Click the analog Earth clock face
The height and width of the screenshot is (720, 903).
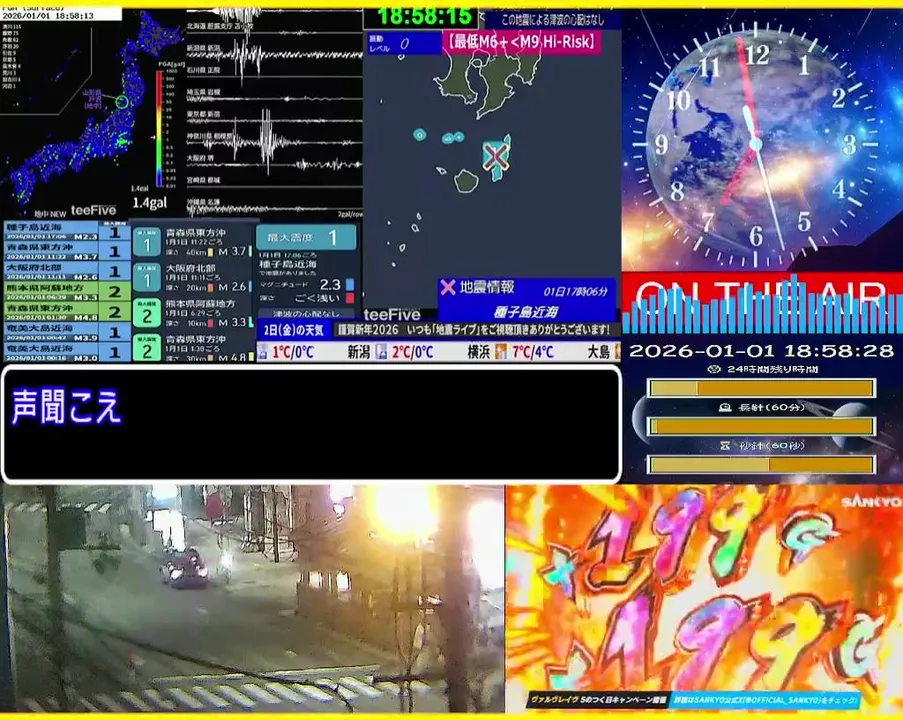[x=756, y=143]
